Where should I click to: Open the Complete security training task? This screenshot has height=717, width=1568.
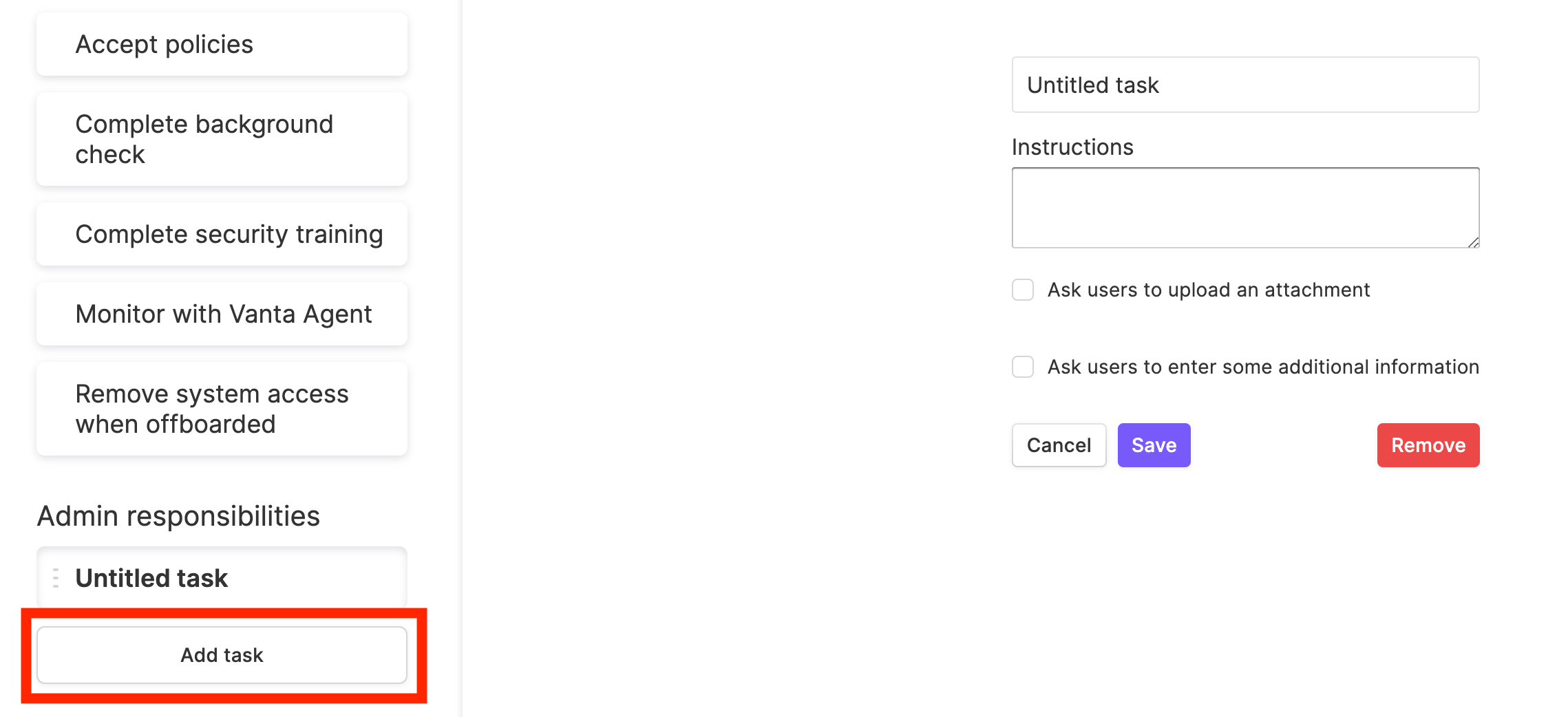click(x=222, y=234)
